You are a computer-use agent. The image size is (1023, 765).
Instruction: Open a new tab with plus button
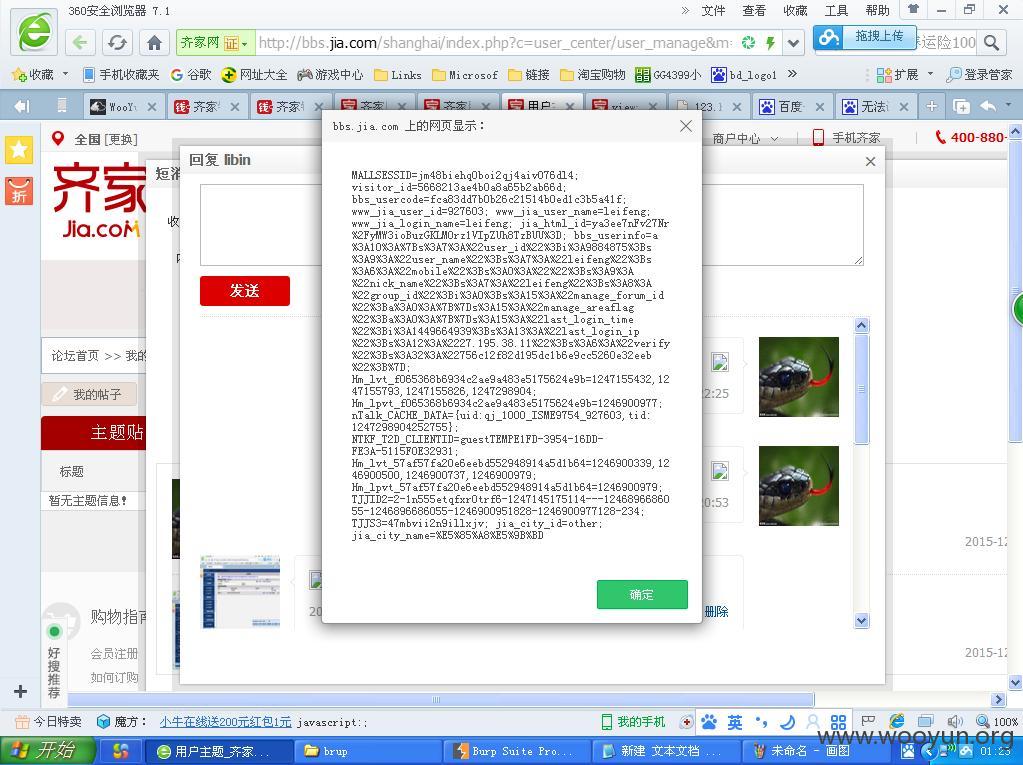tap(932, 106)
